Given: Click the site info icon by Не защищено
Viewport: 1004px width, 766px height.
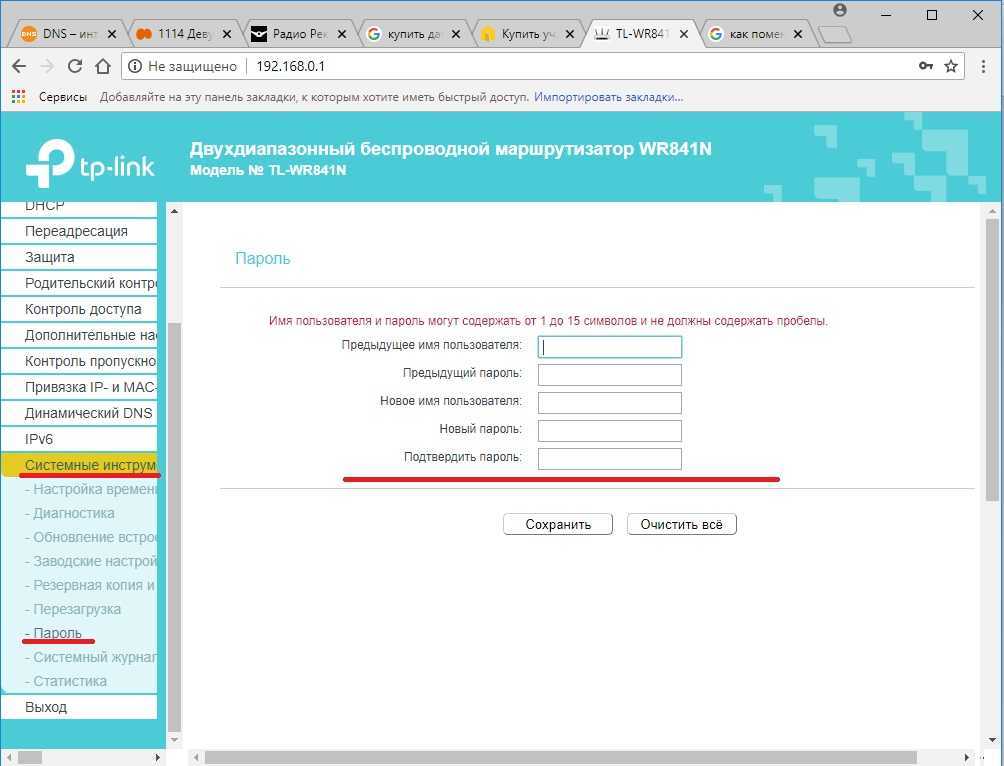Looking at the screenshot, I should [134, 66].
